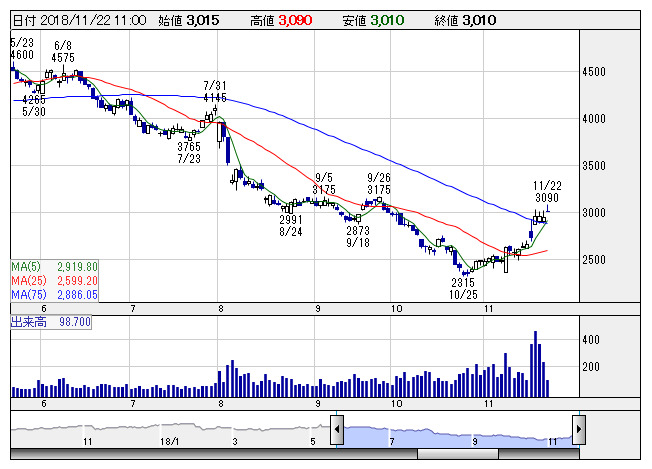This screenshot has width=652, height=469.
Task: Select the MA(25) legend entry
Action: pyautogui.click(x=54, y=281)
